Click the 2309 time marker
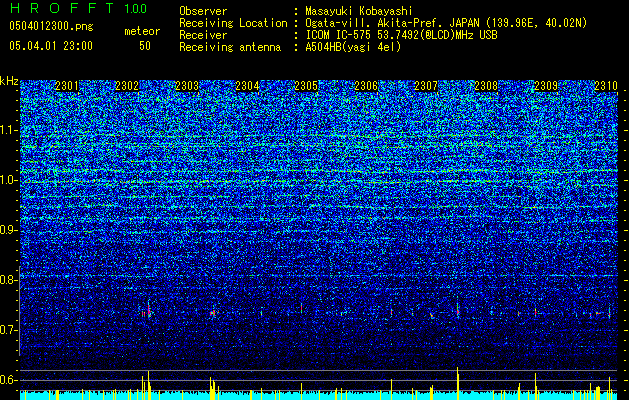The image size is (629, 400). pyautogui.click(x=546, y=86)
